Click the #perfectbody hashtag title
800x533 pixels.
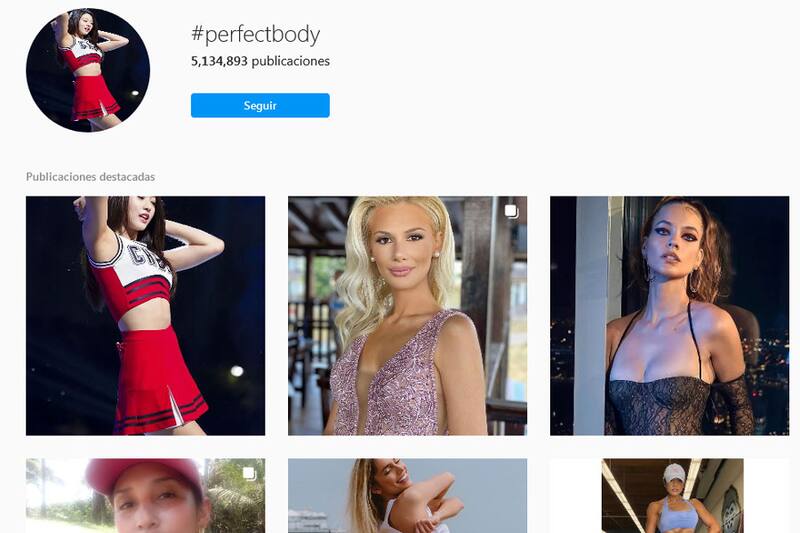coord(256,34)
